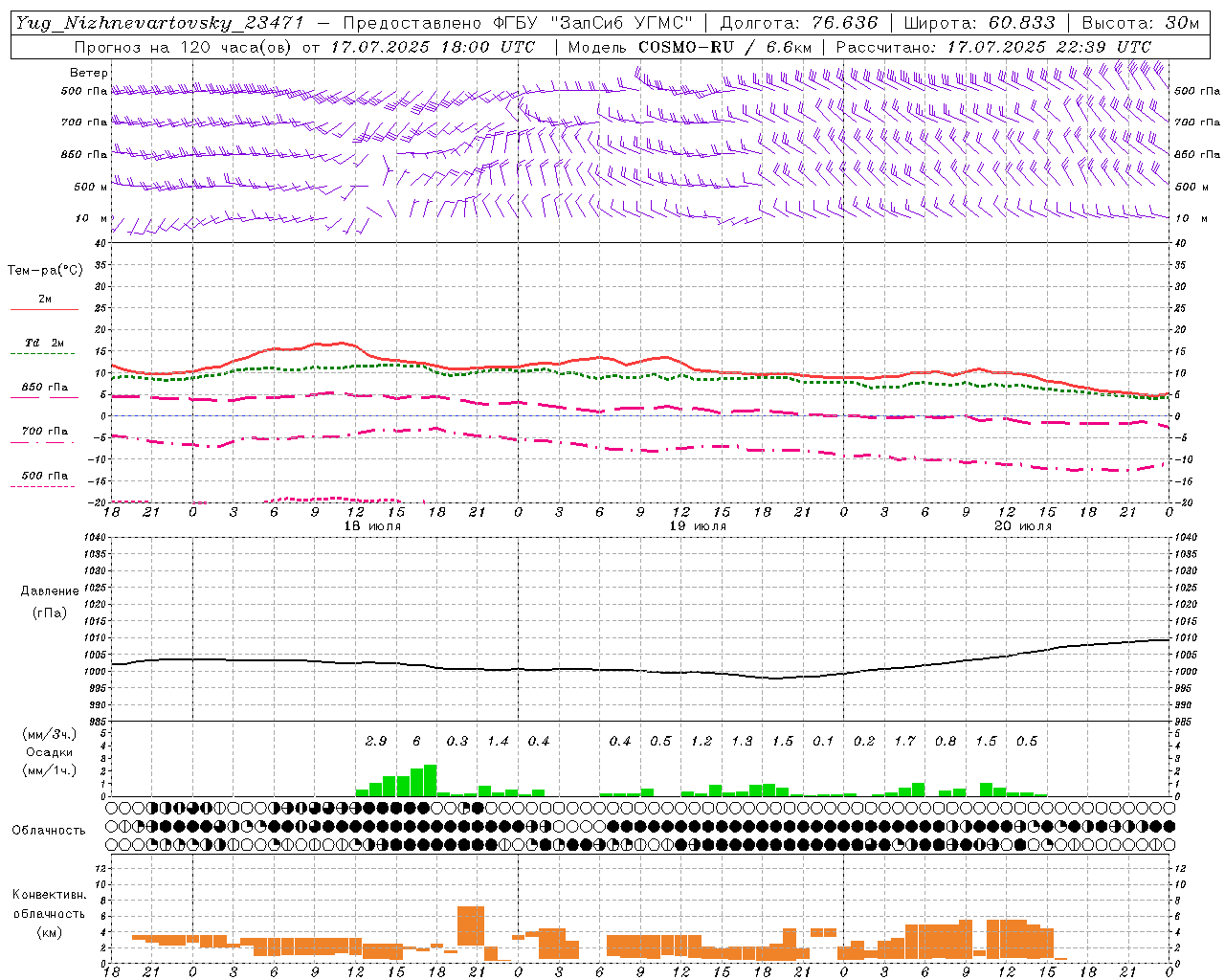Click the (мм/3ч.) unit label
The height and width of the screenshot is (980, 1225).
pos(49,734)
